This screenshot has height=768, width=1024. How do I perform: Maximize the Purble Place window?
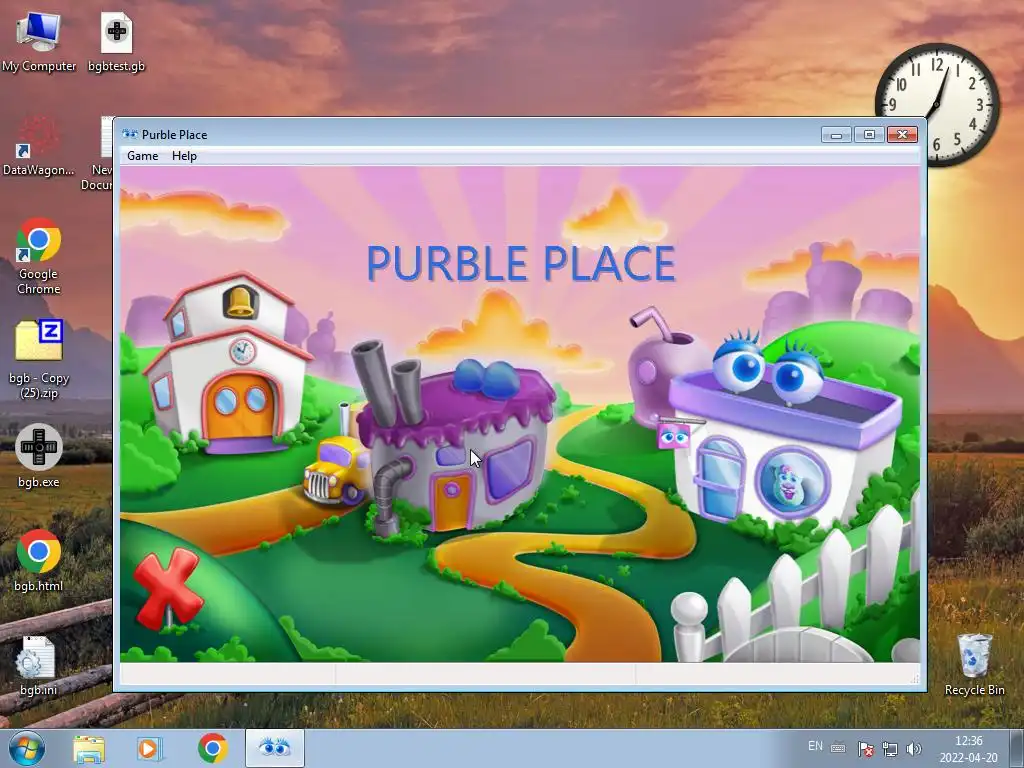pyautogui.click(x=869, y=135)
